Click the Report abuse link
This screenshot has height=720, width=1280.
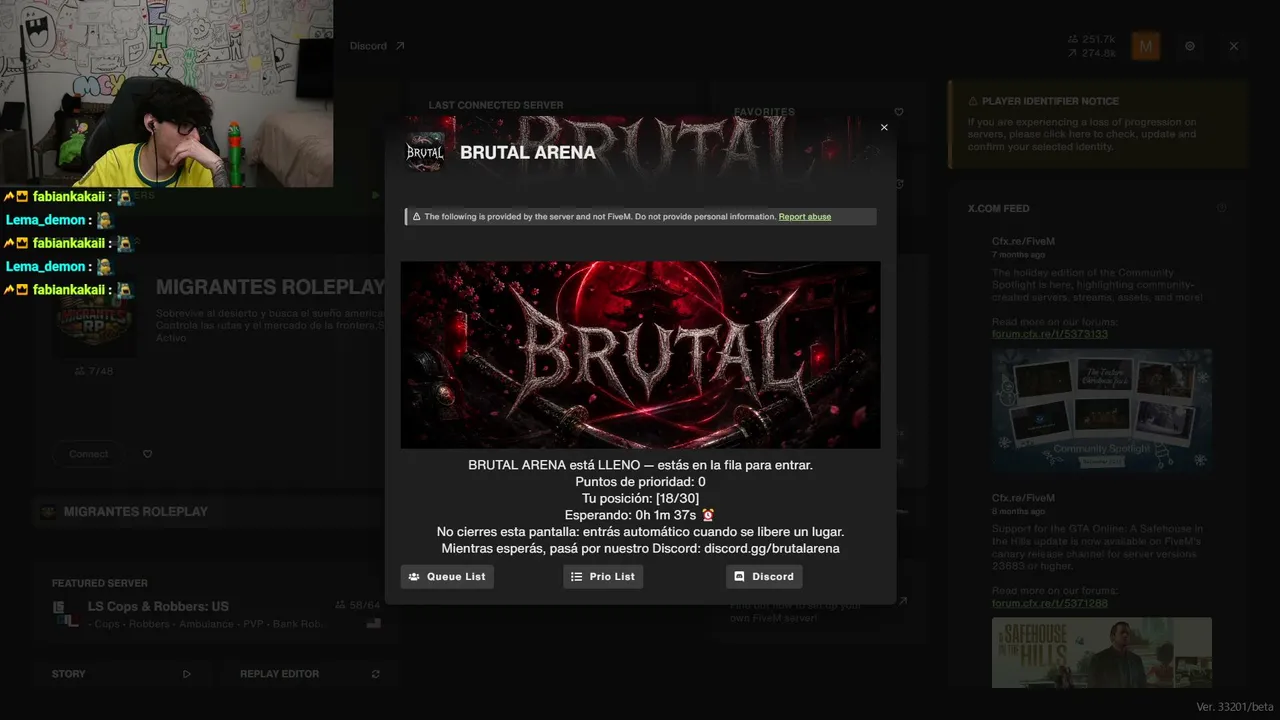[x=805, y=217]
